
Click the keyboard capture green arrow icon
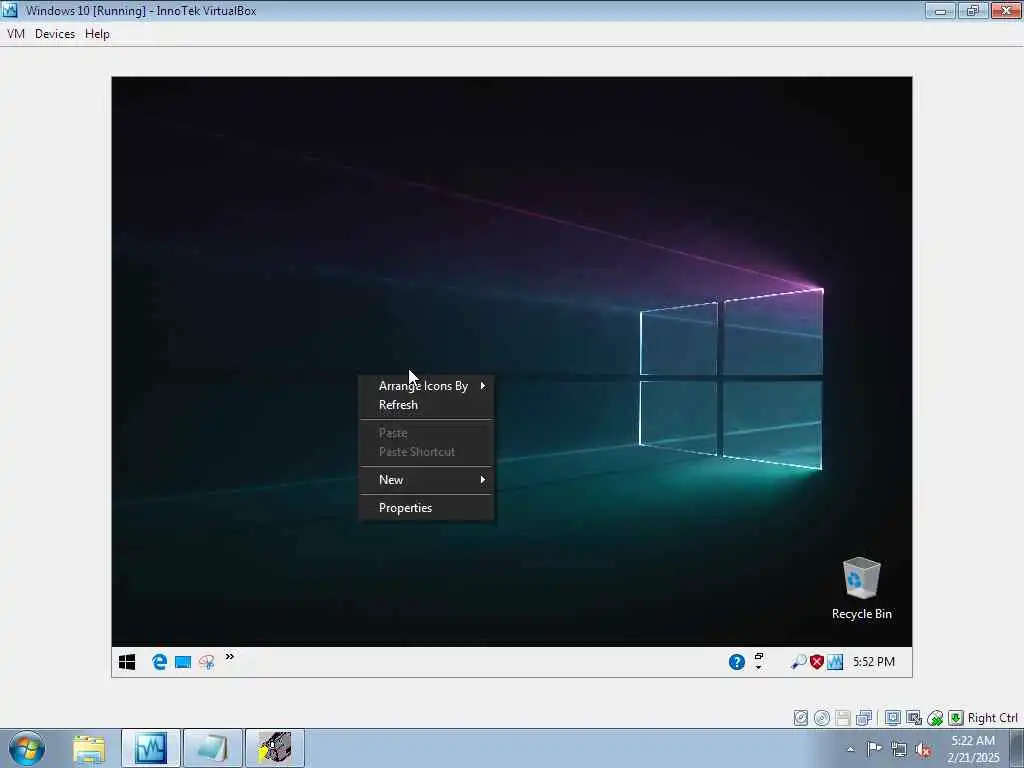tap(955, 718)
